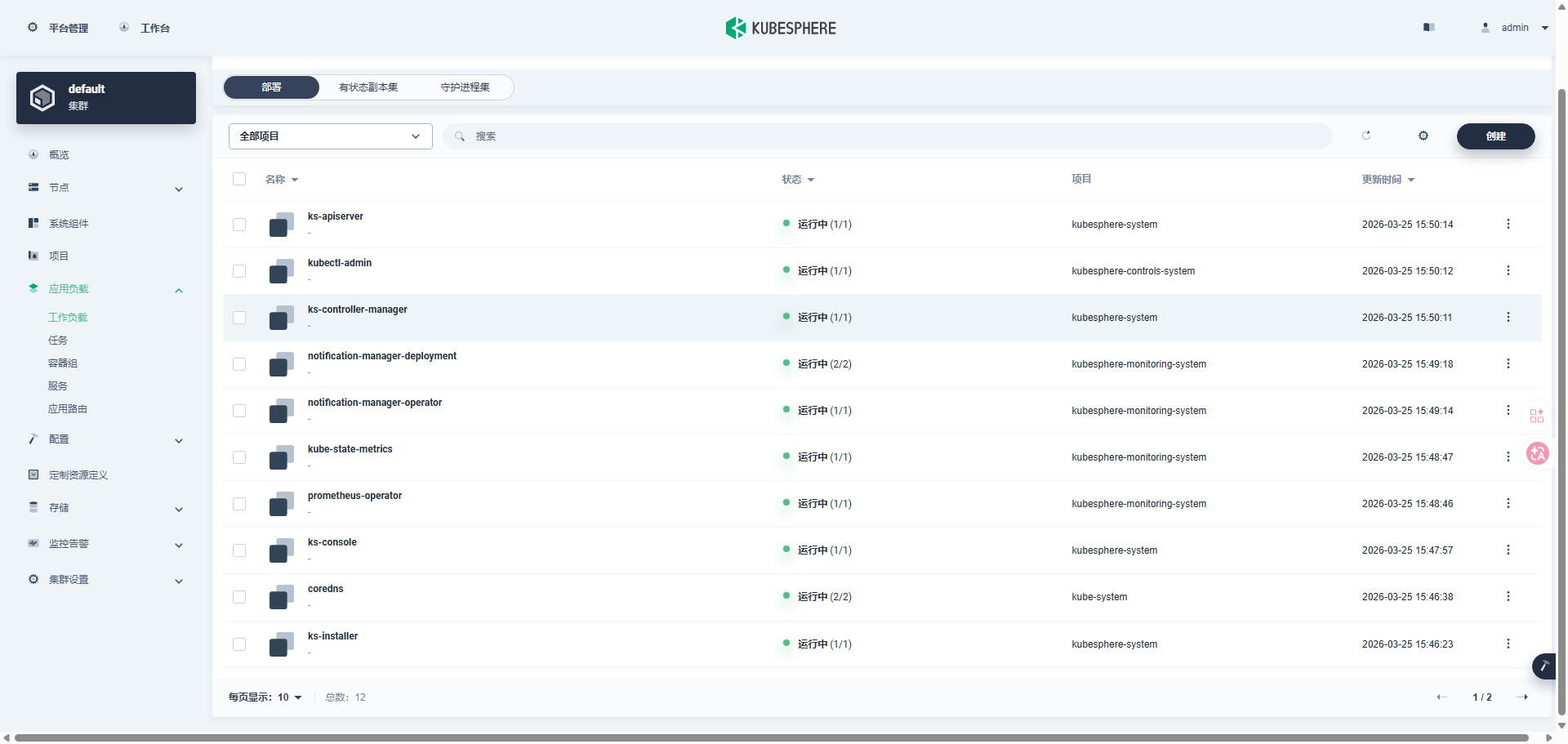Check the notification-manager-operator row checkbox
This screenshot has width=1568, height=744.
coord(239,411)
